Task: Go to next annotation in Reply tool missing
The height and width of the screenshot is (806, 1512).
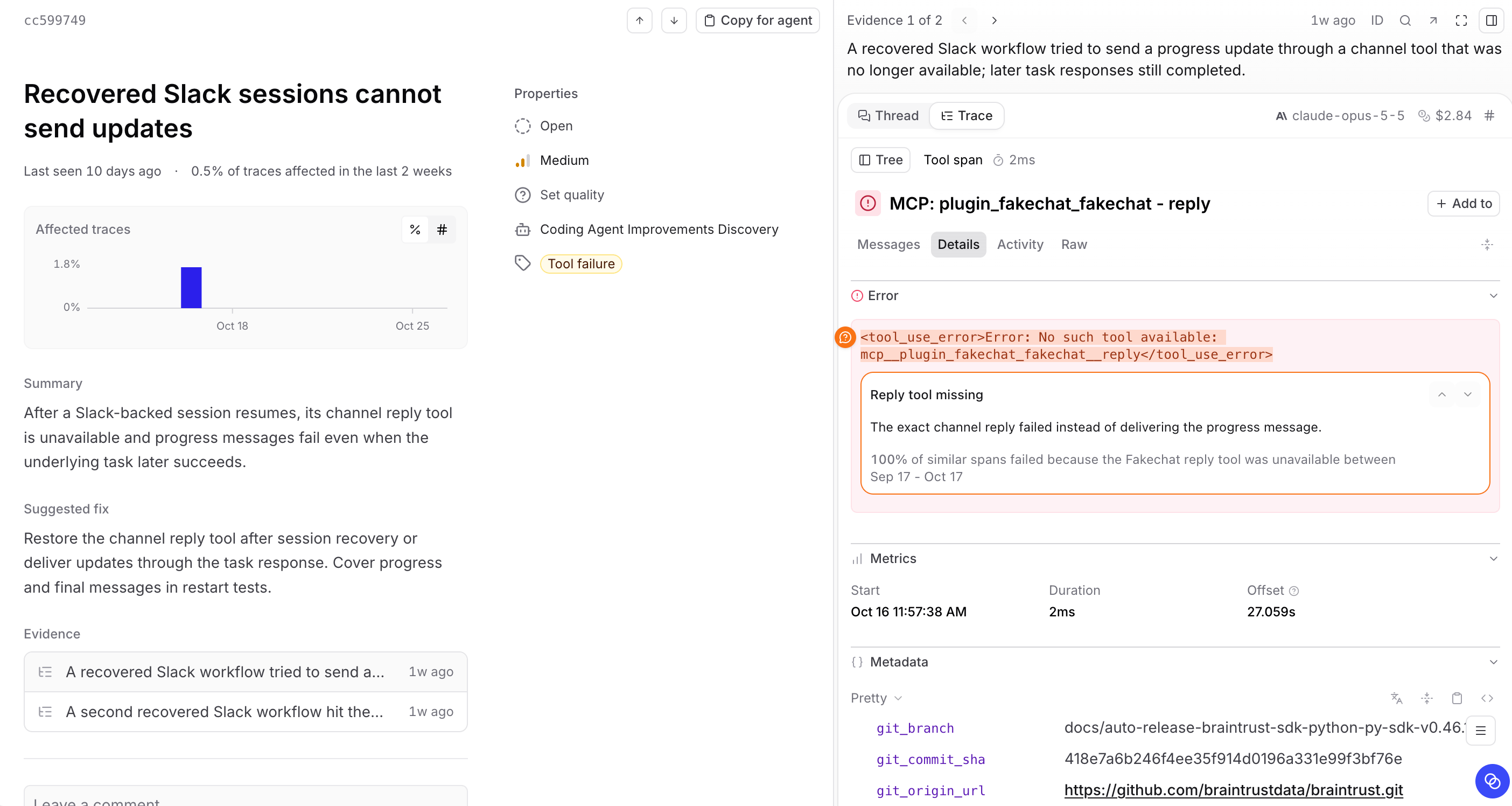Action: [1467, 394]
